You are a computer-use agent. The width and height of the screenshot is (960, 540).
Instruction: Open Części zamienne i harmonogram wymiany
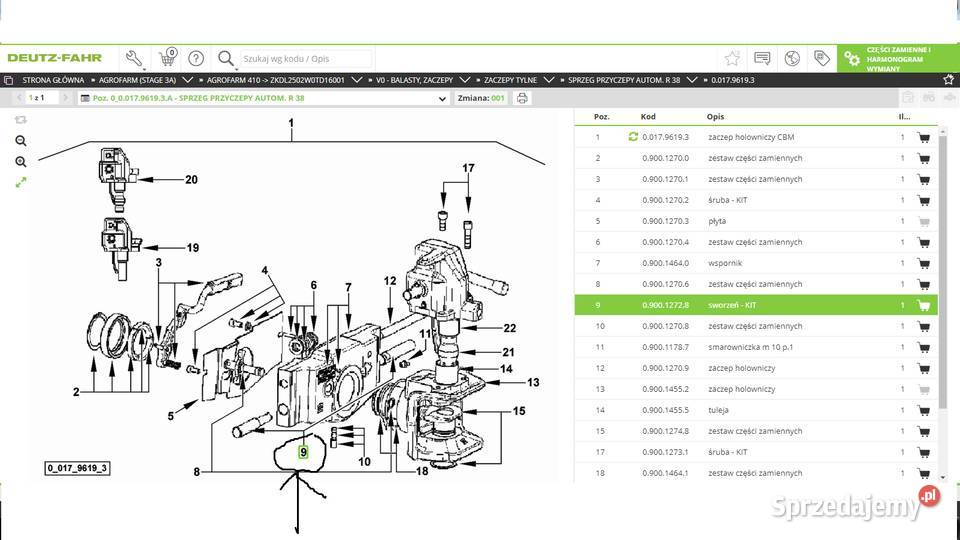[x=897, y=58]
